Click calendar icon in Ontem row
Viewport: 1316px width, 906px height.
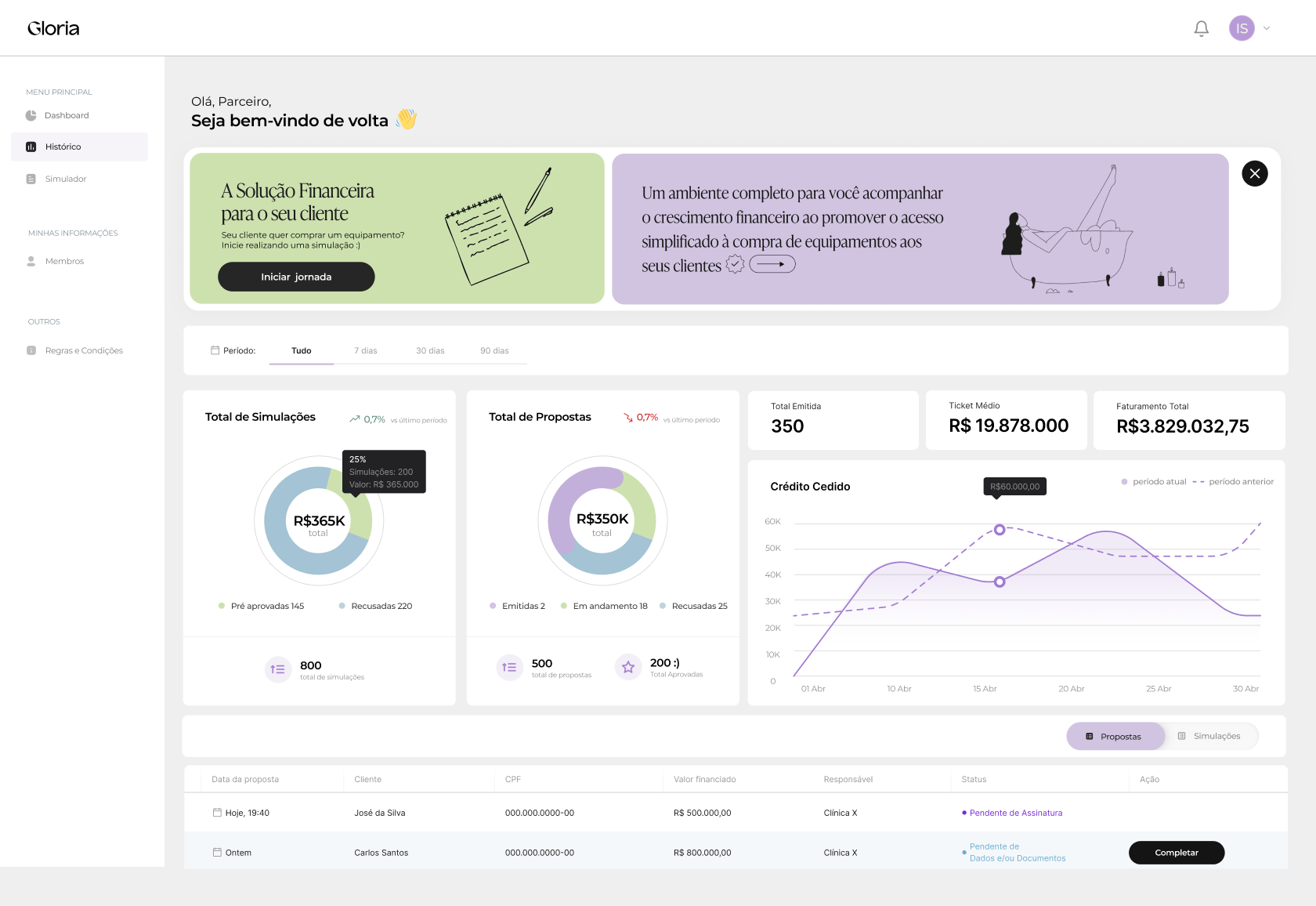[x=217, y=852]
